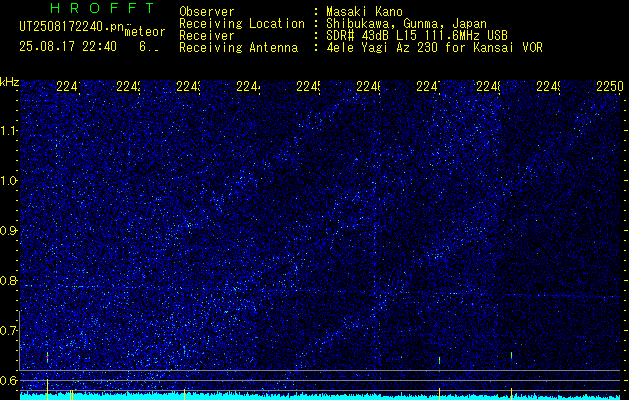This screenshot has width=629, height=400.
Task: Select the timestamp 25.08.17 22:40
Action: pos(68,47)
